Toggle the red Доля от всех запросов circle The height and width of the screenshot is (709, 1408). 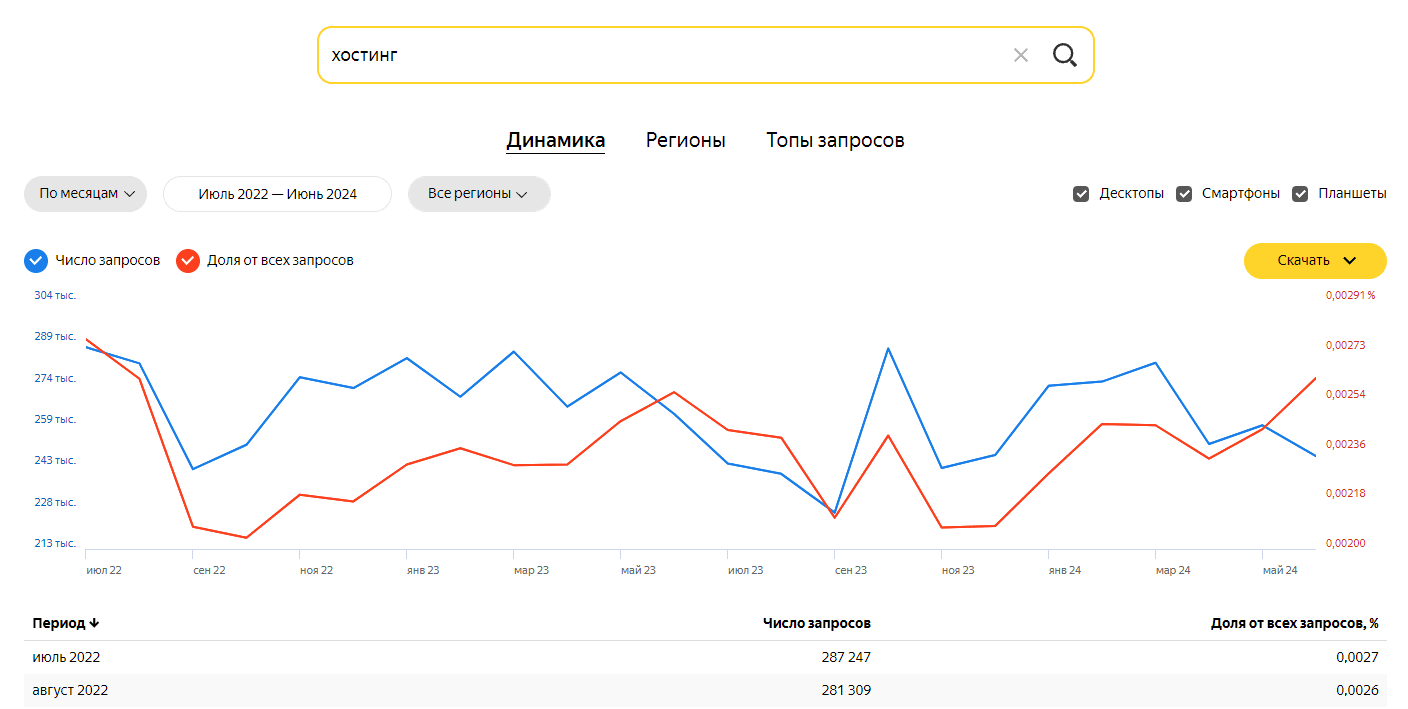pyautogui.click(x=188, y=261)
